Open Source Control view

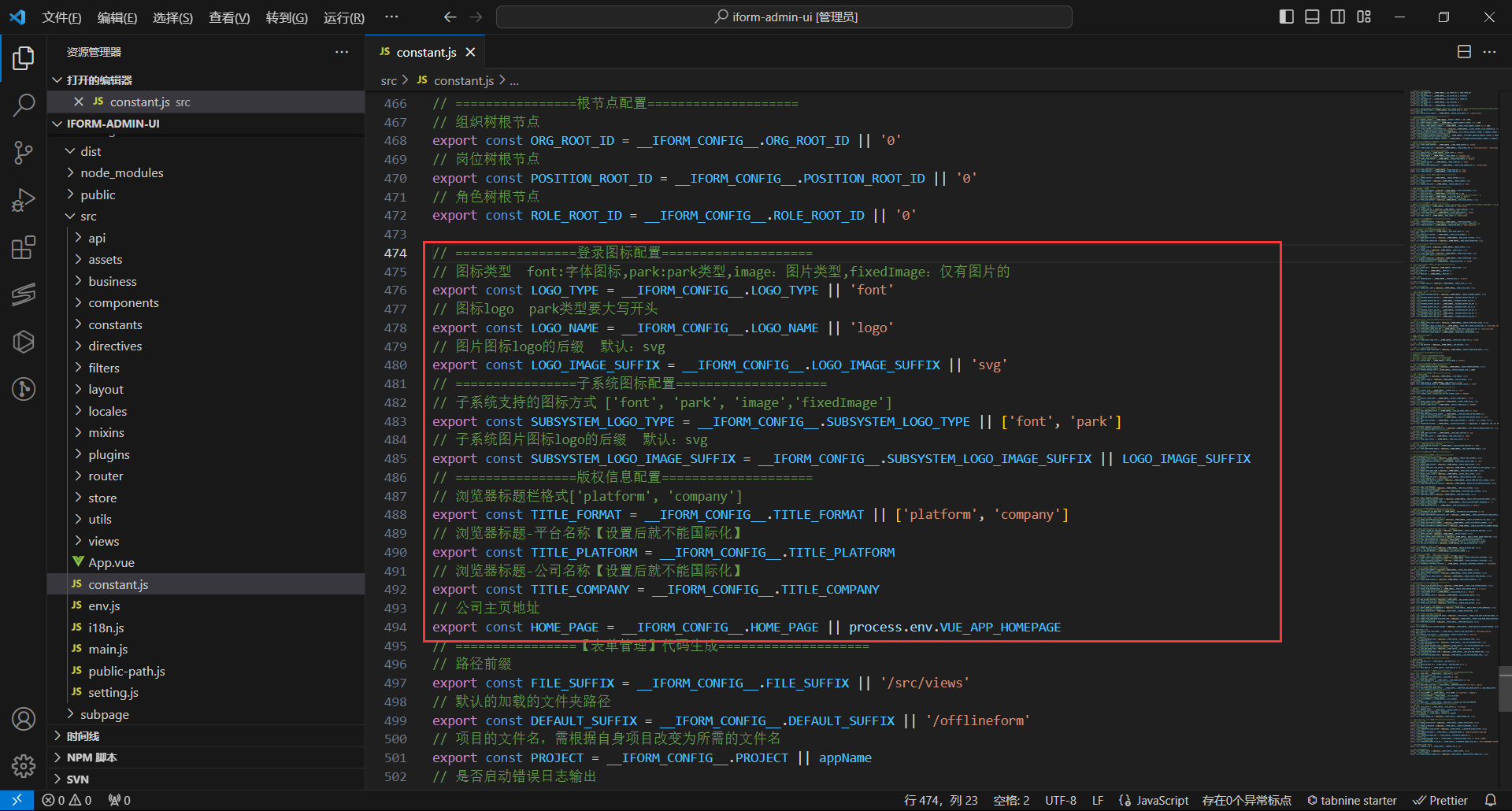[24, 152]
